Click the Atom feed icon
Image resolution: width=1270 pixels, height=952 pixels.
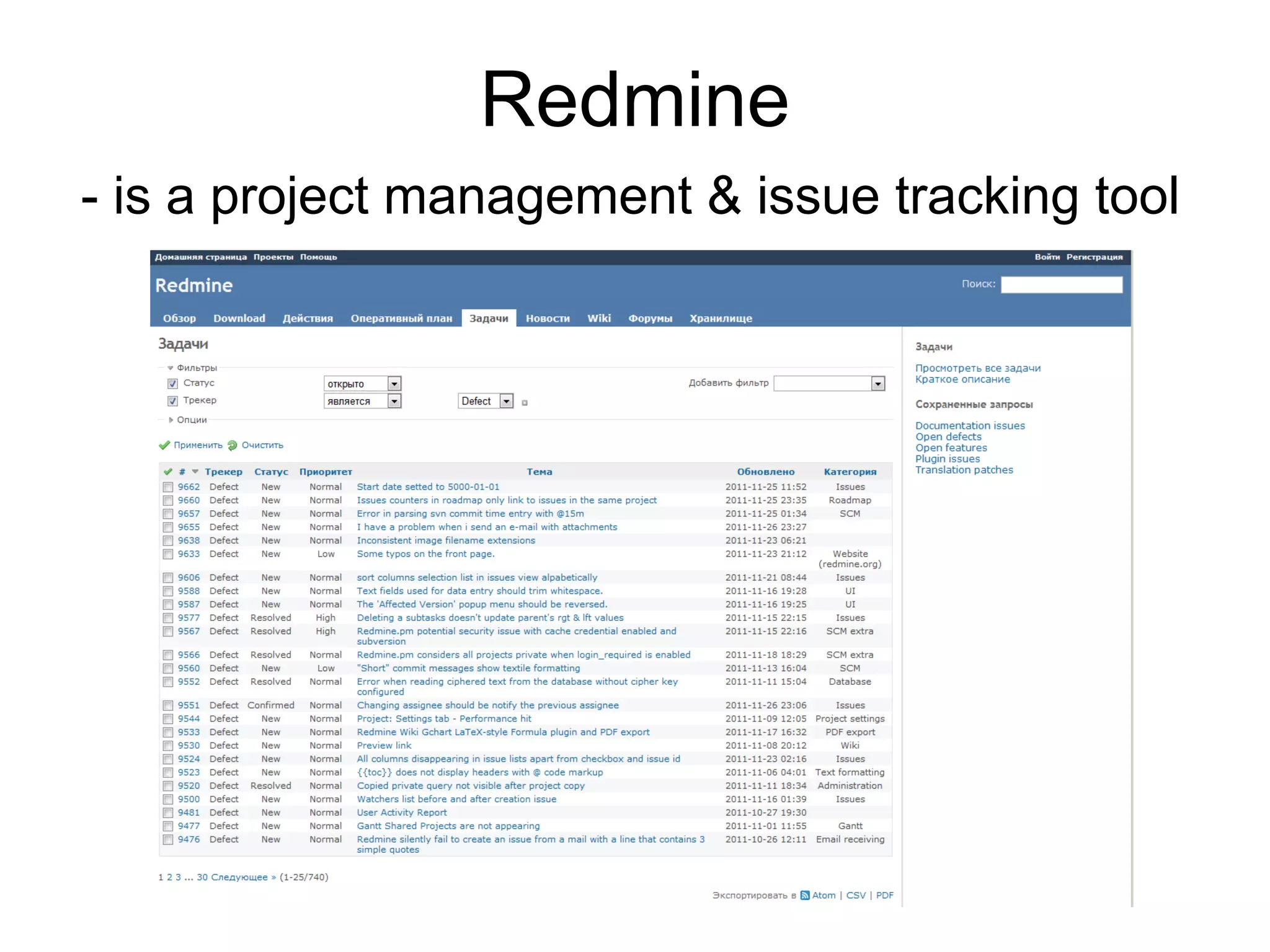804,895
